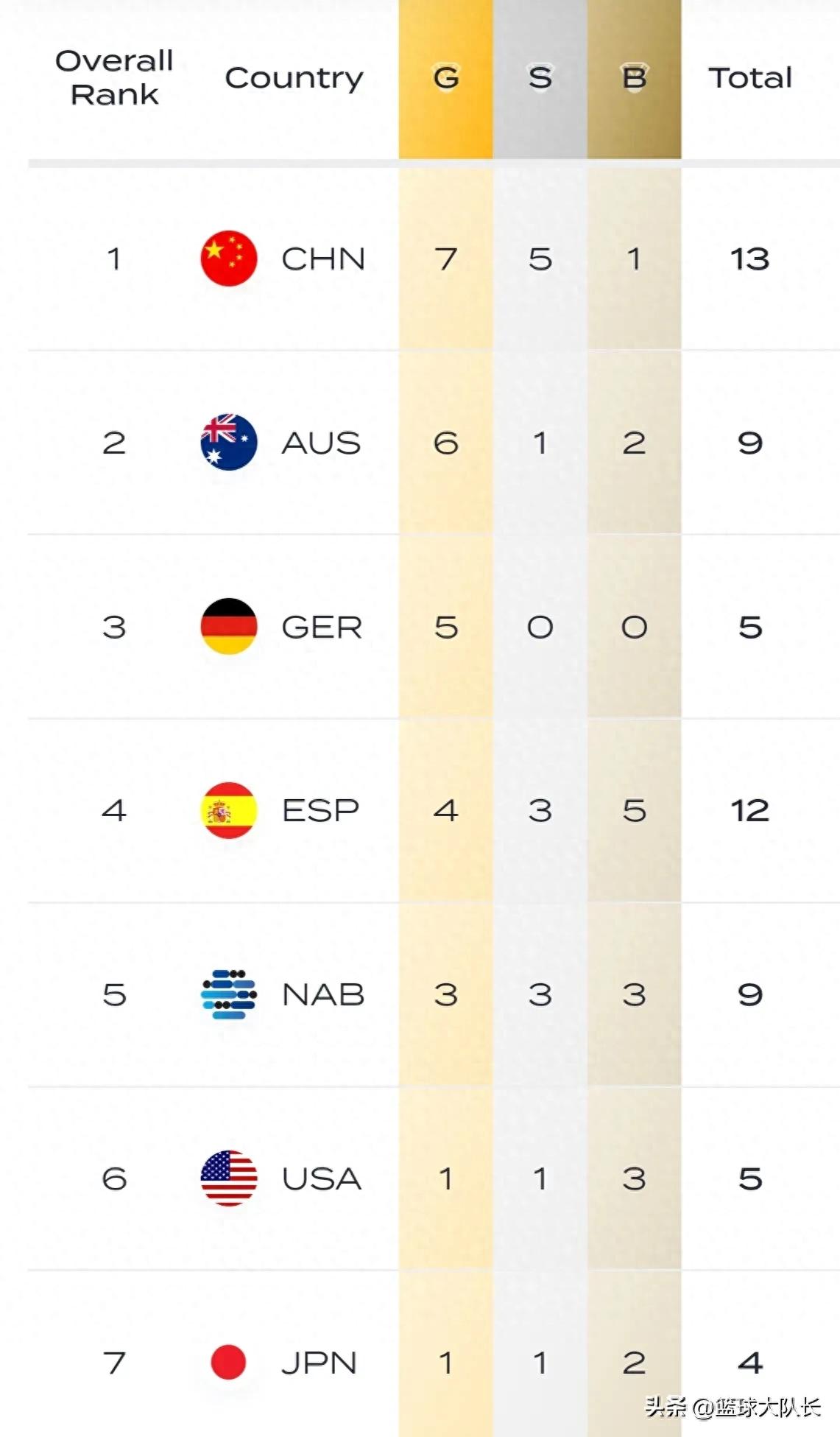The image size is (840, 1437).
Task: Sort by the silver S column header
Action: [540, 78]
